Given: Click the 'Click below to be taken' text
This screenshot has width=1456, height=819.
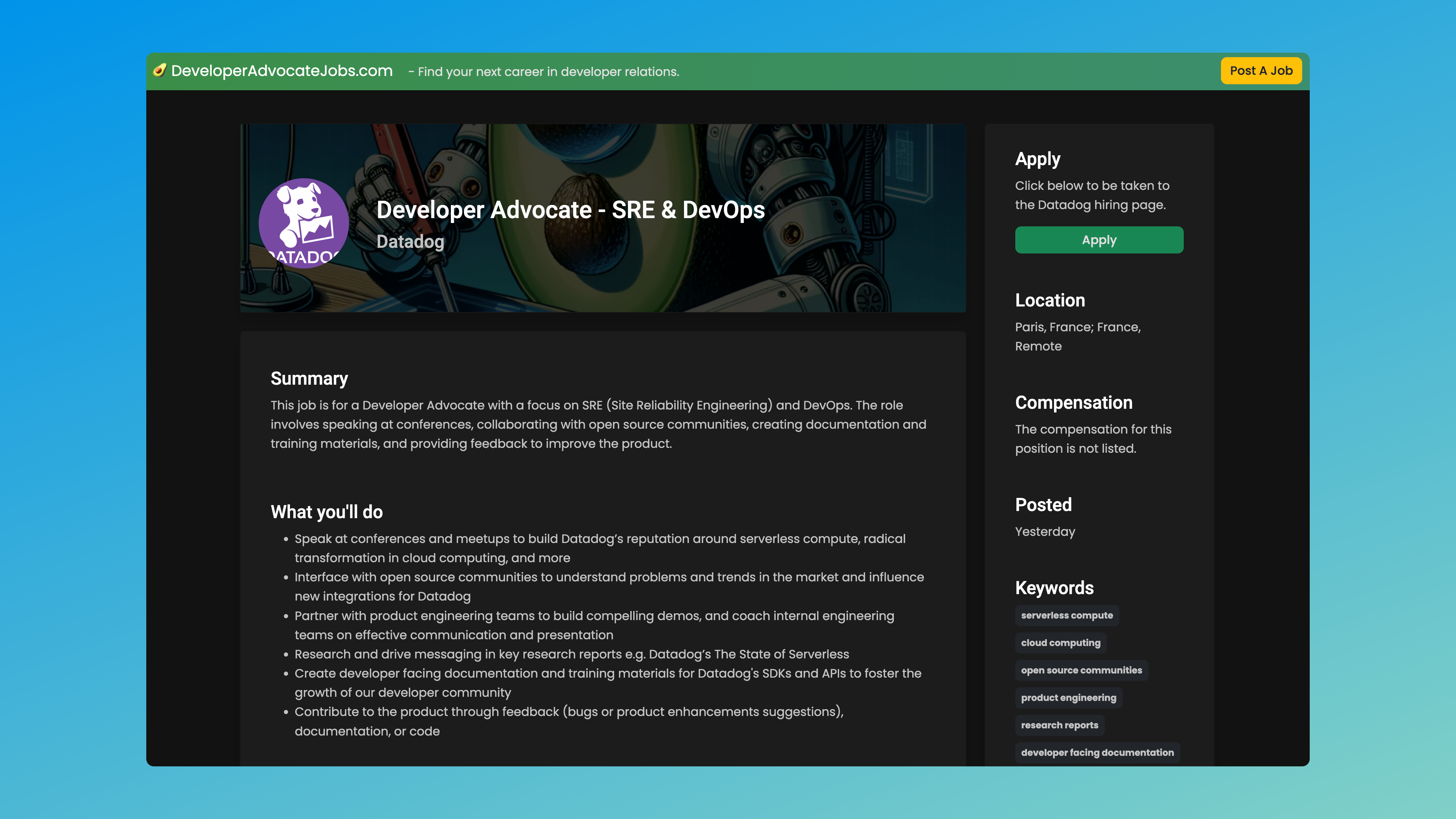Looking at the screenshot, I should [x=1092, y=195].
